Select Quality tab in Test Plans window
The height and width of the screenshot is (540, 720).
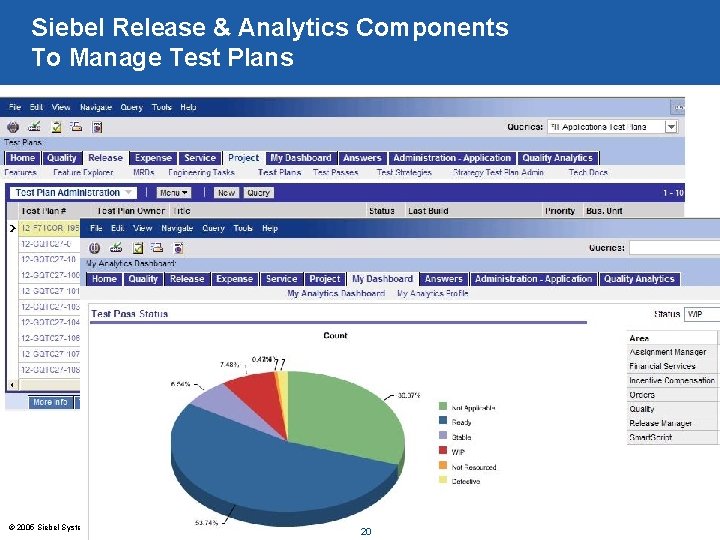tap(62, 158)
